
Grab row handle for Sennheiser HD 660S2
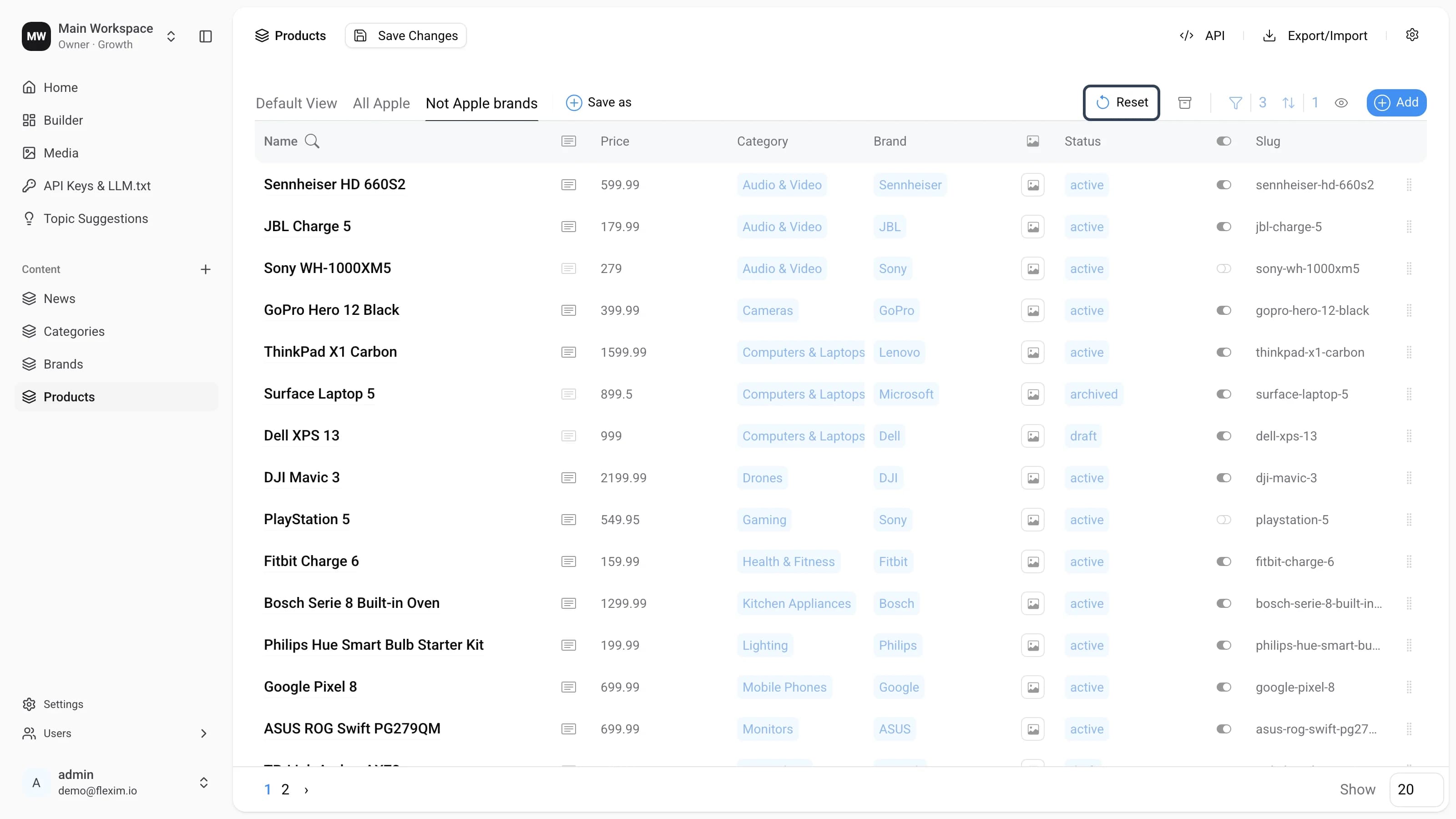[x=1409, y=185]
